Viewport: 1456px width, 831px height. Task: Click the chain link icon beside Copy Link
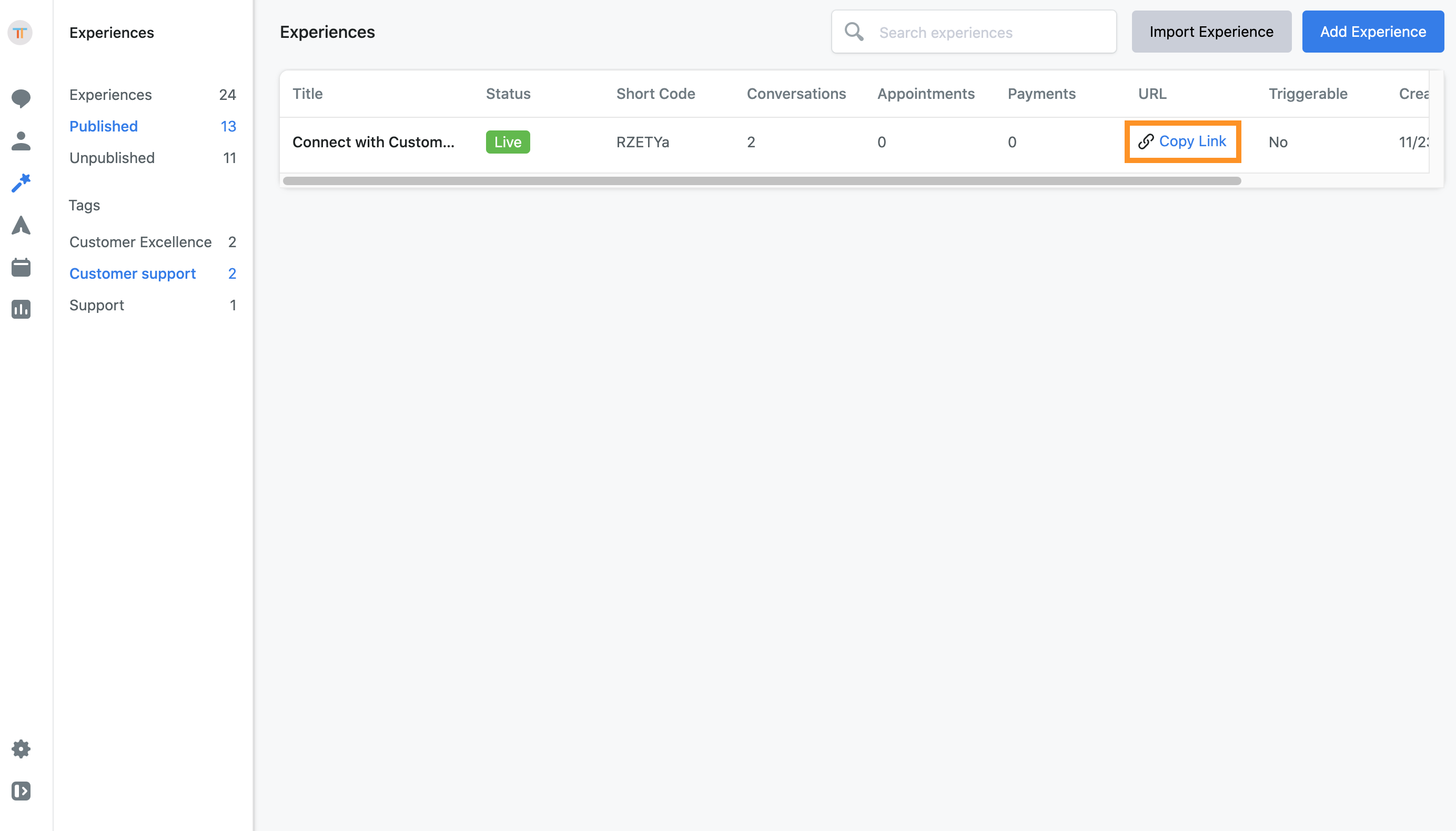pyautogui.click(x=1146, y=141)
